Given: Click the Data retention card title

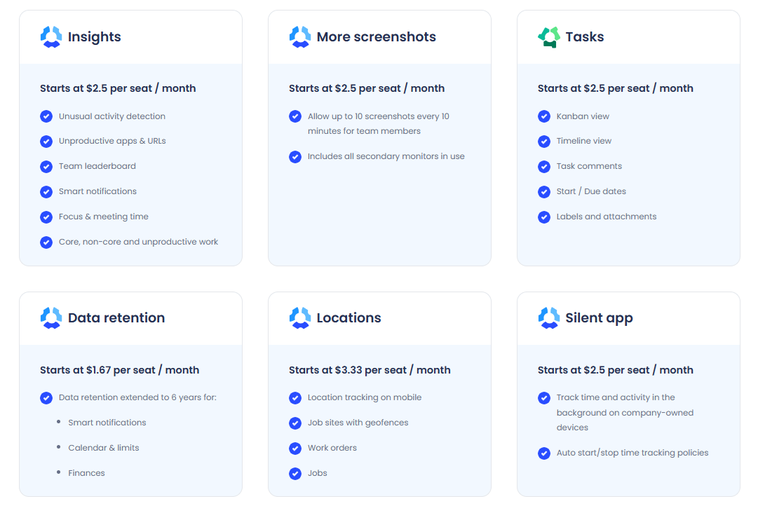Looking at the screenshot, I should (116, 318).
